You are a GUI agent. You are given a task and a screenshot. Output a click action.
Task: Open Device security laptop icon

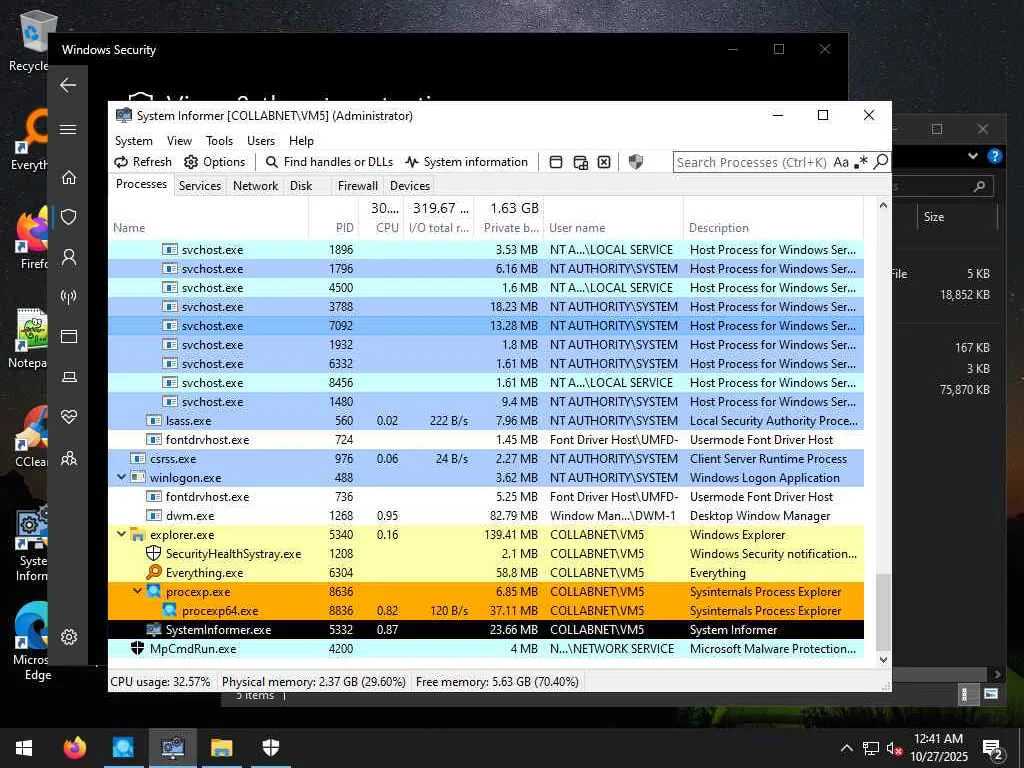69,377
